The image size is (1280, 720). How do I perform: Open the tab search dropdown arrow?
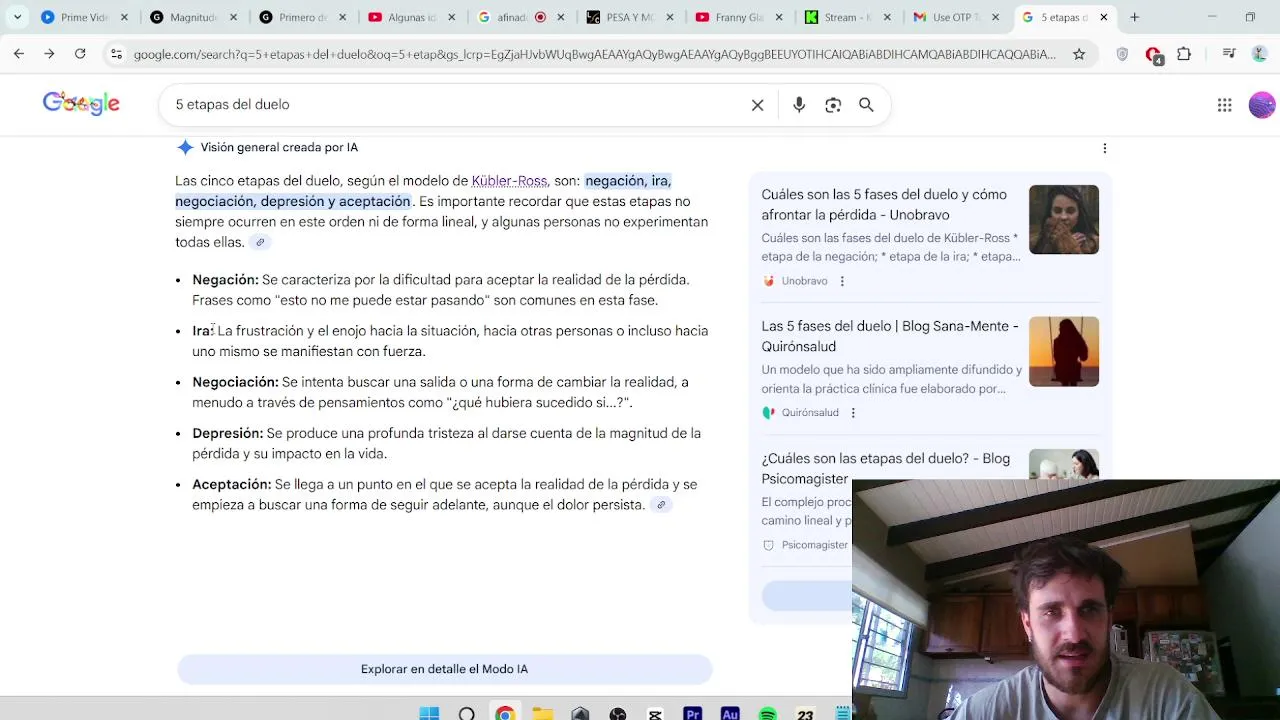[x=17, y=17]
